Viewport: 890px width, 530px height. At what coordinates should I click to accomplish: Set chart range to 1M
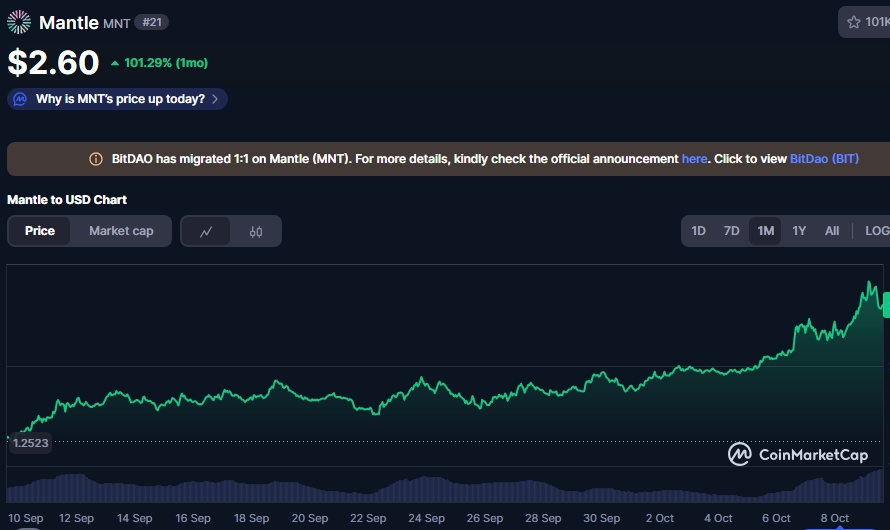click(765, 231)
